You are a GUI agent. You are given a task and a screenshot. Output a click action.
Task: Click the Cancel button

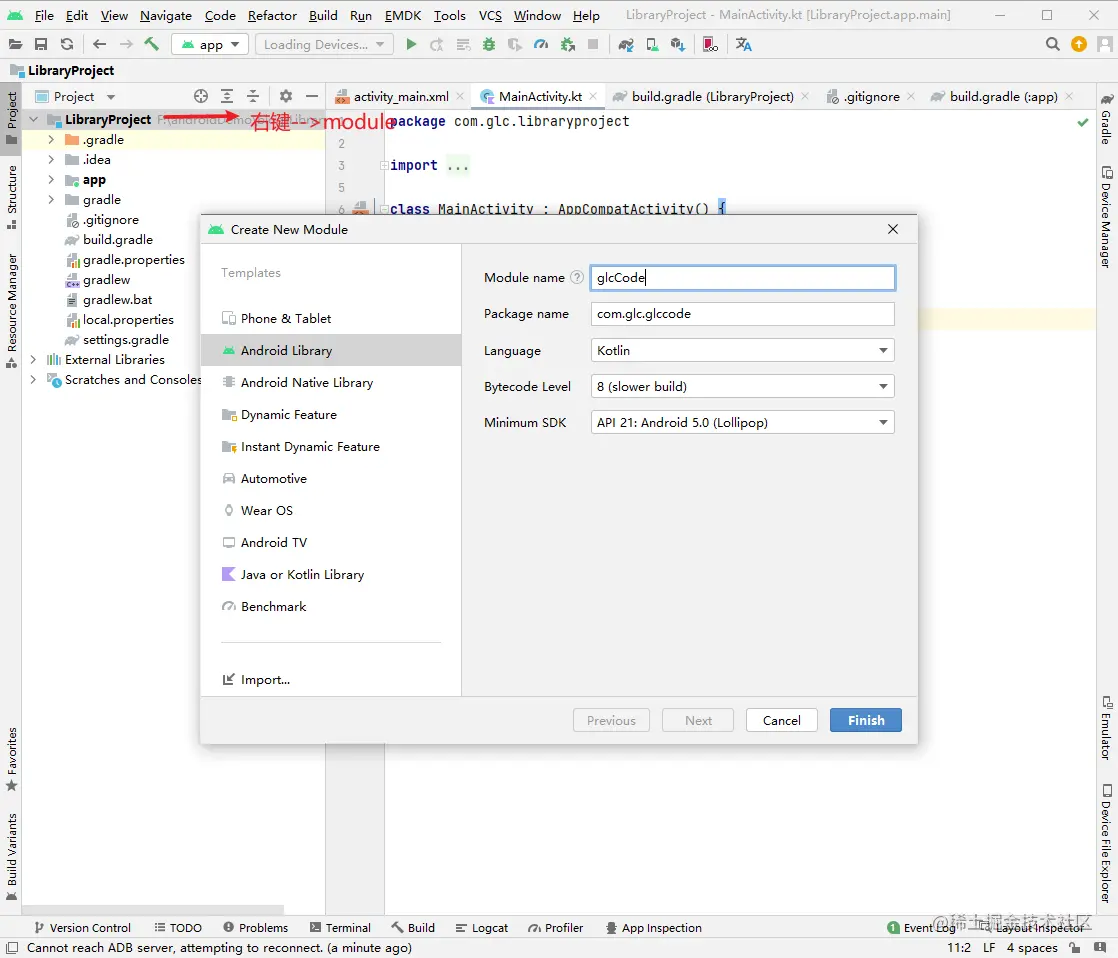(x=781, y=720)
